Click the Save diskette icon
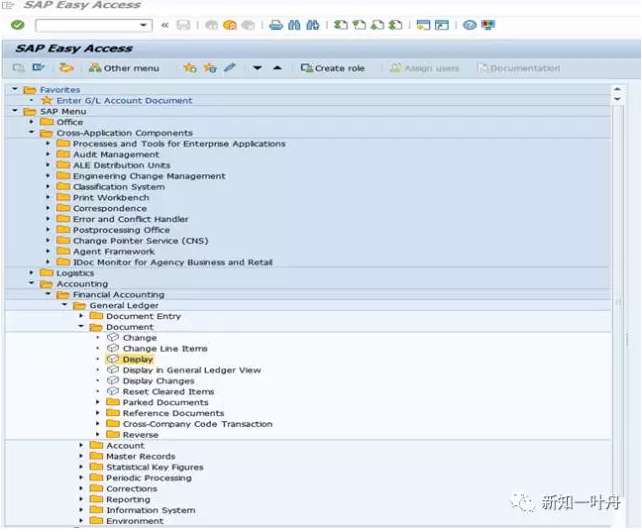642x532 pixels. [x=183, y=25]
